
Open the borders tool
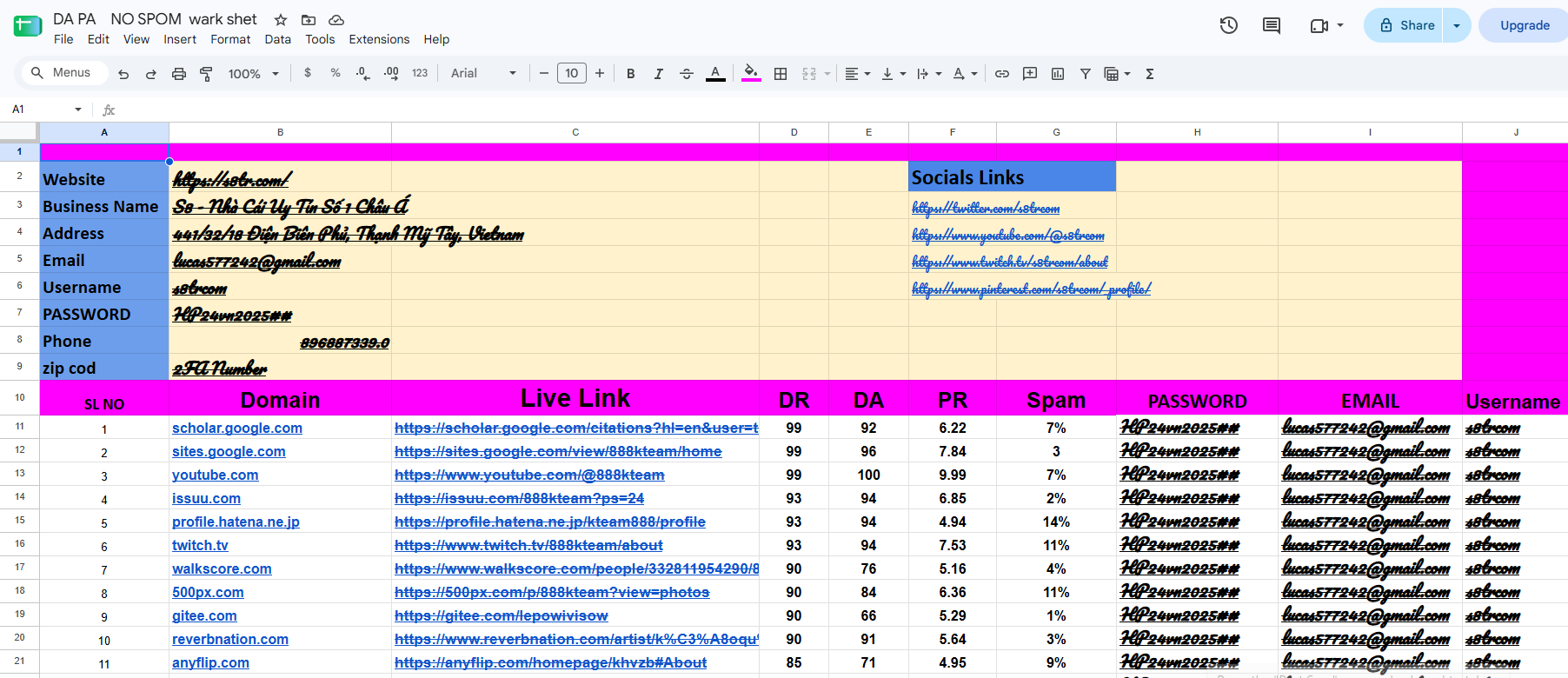(781, 74)
